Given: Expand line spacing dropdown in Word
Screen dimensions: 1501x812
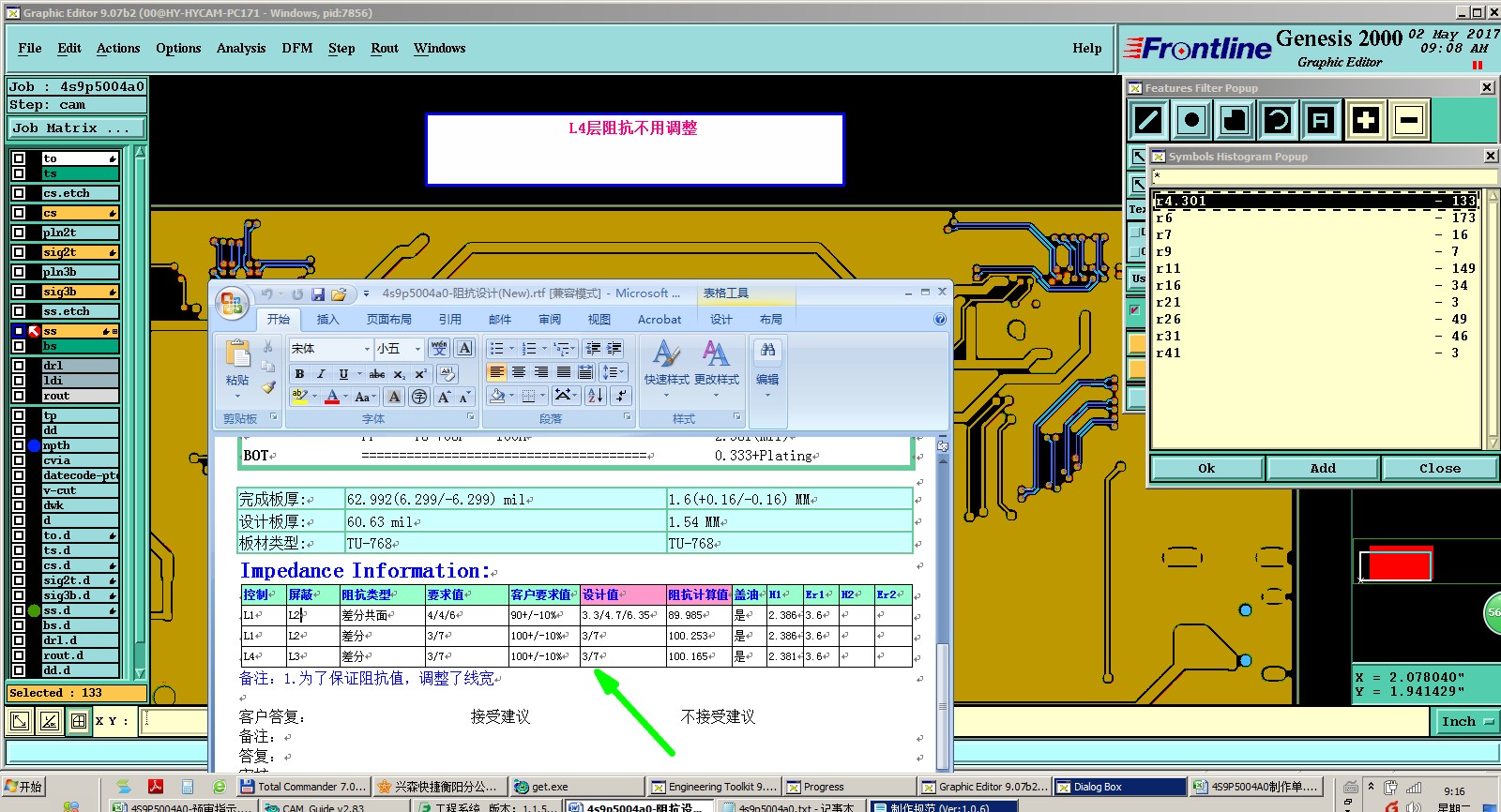Looking at the screenshot, I should click(622, 373).
